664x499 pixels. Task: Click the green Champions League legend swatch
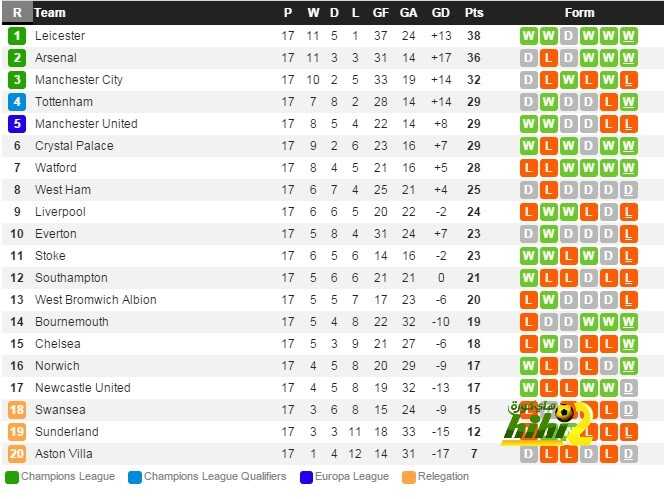tap(12, 477)
